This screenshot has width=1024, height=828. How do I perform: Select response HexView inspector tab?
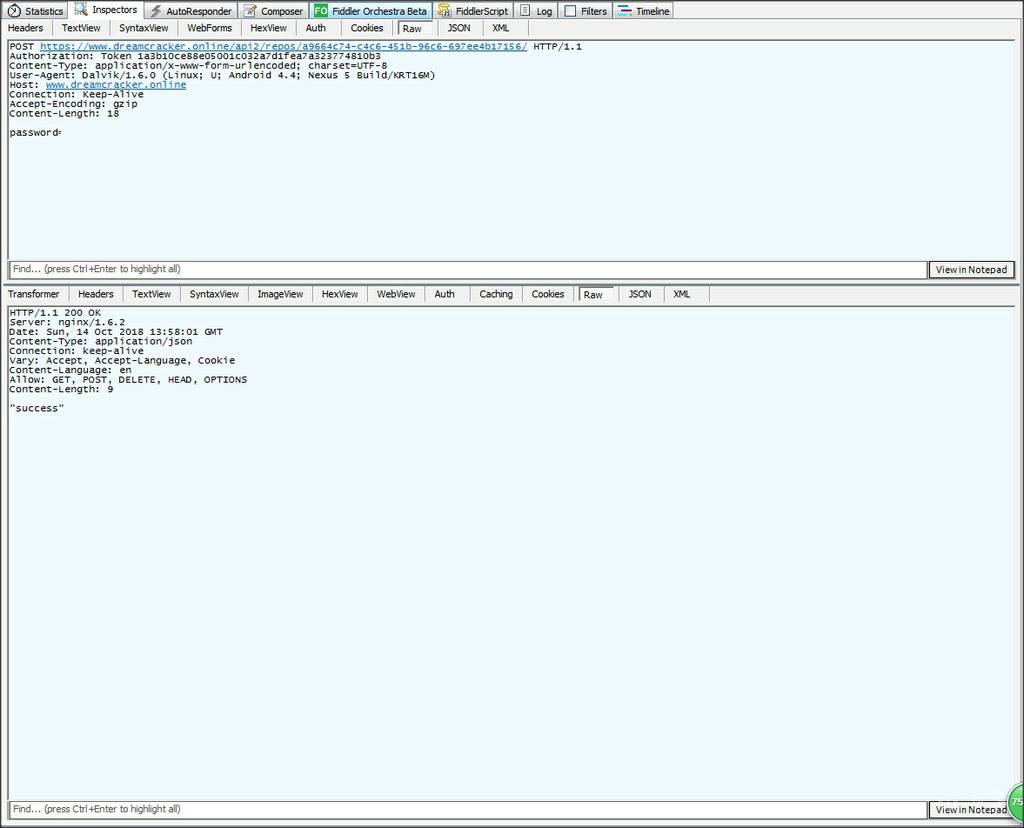pos(340,294)
